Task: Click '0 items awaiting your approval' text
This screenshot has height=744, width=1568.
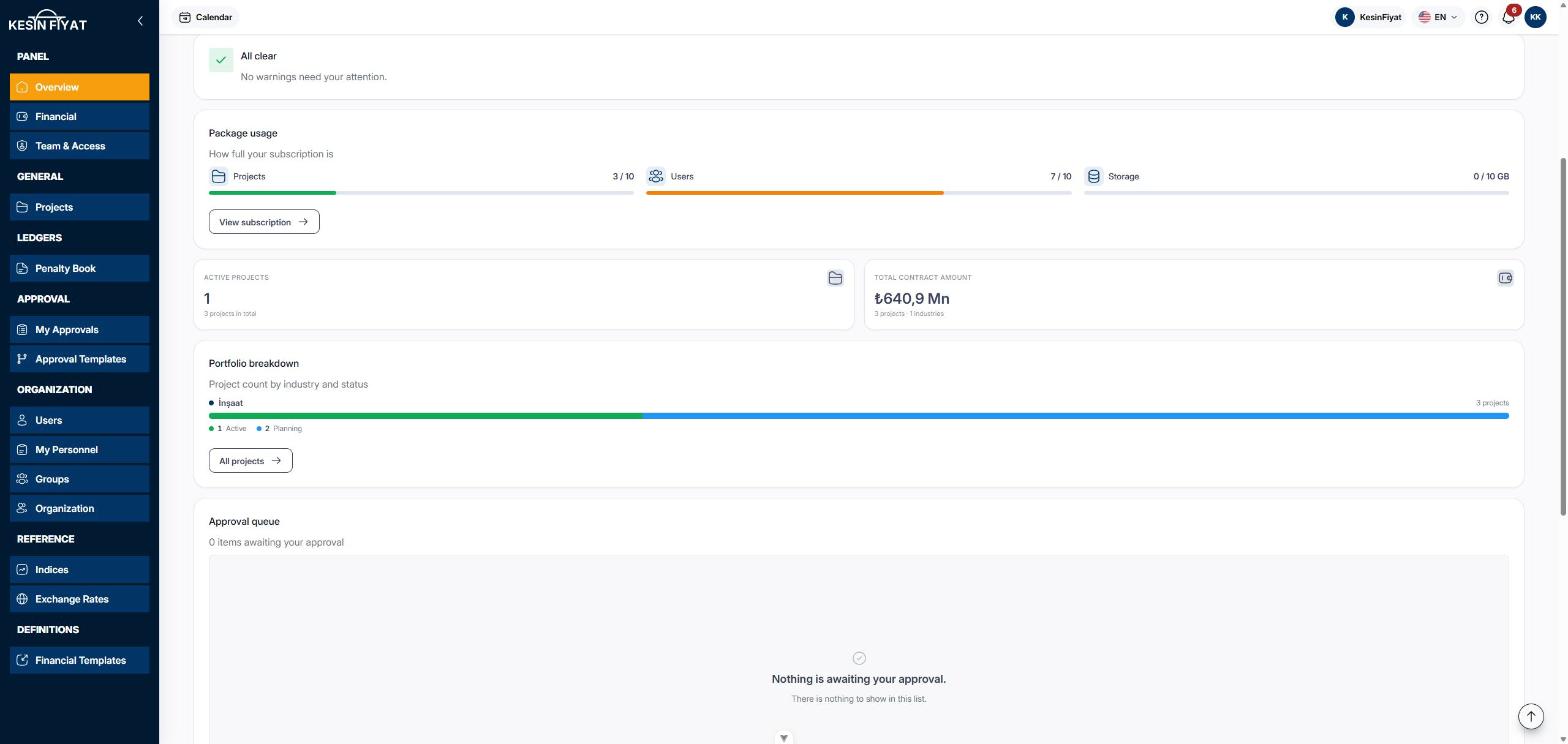Action: [x=276, y=542]
